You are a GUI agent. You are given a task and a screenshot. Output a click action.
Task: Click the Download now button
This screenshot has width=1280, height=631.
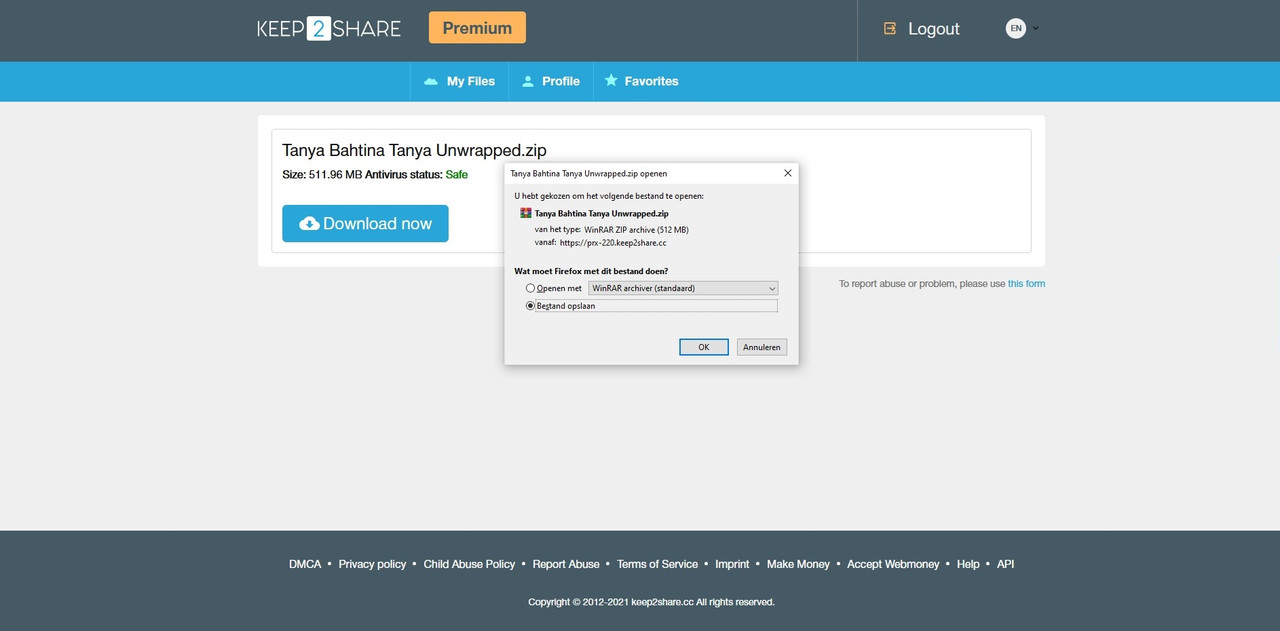[x=365, y=224]
